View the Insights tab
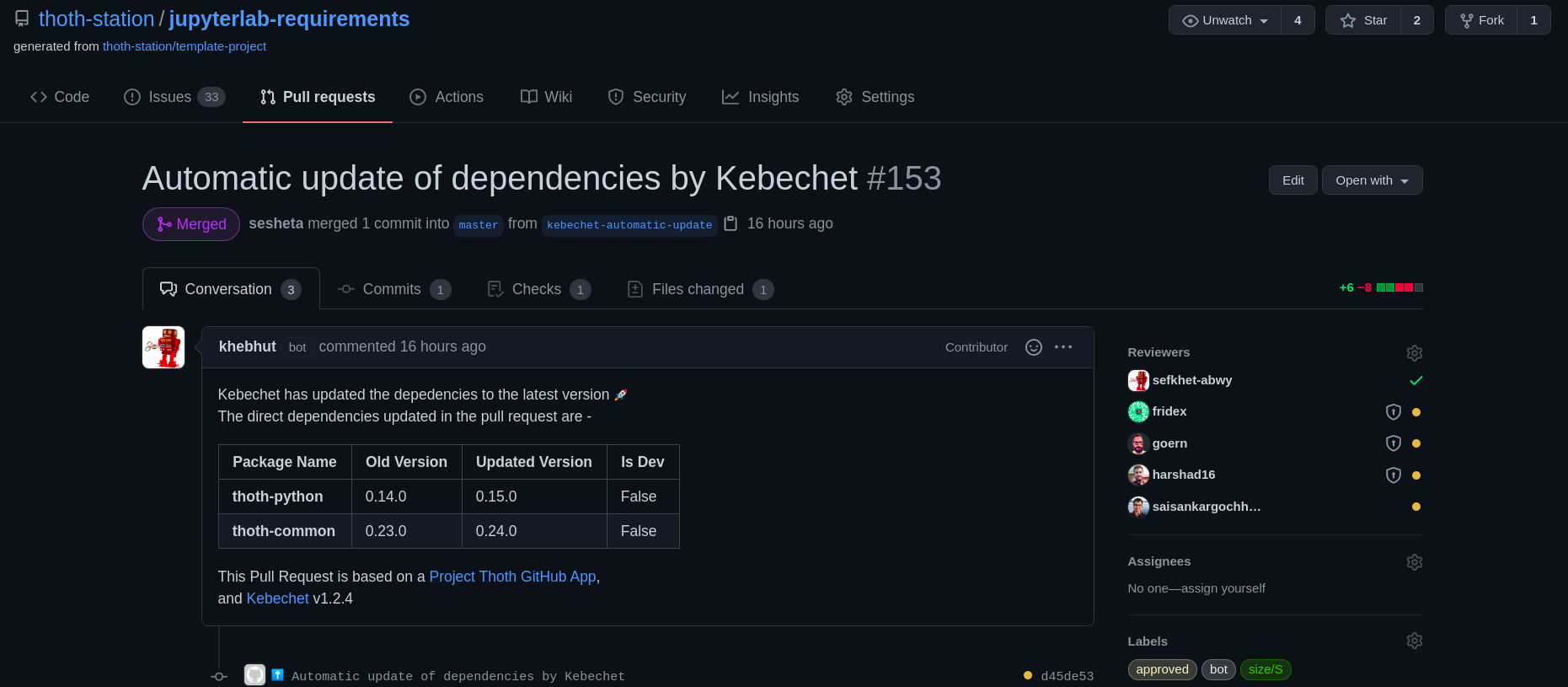 point(761,97)
